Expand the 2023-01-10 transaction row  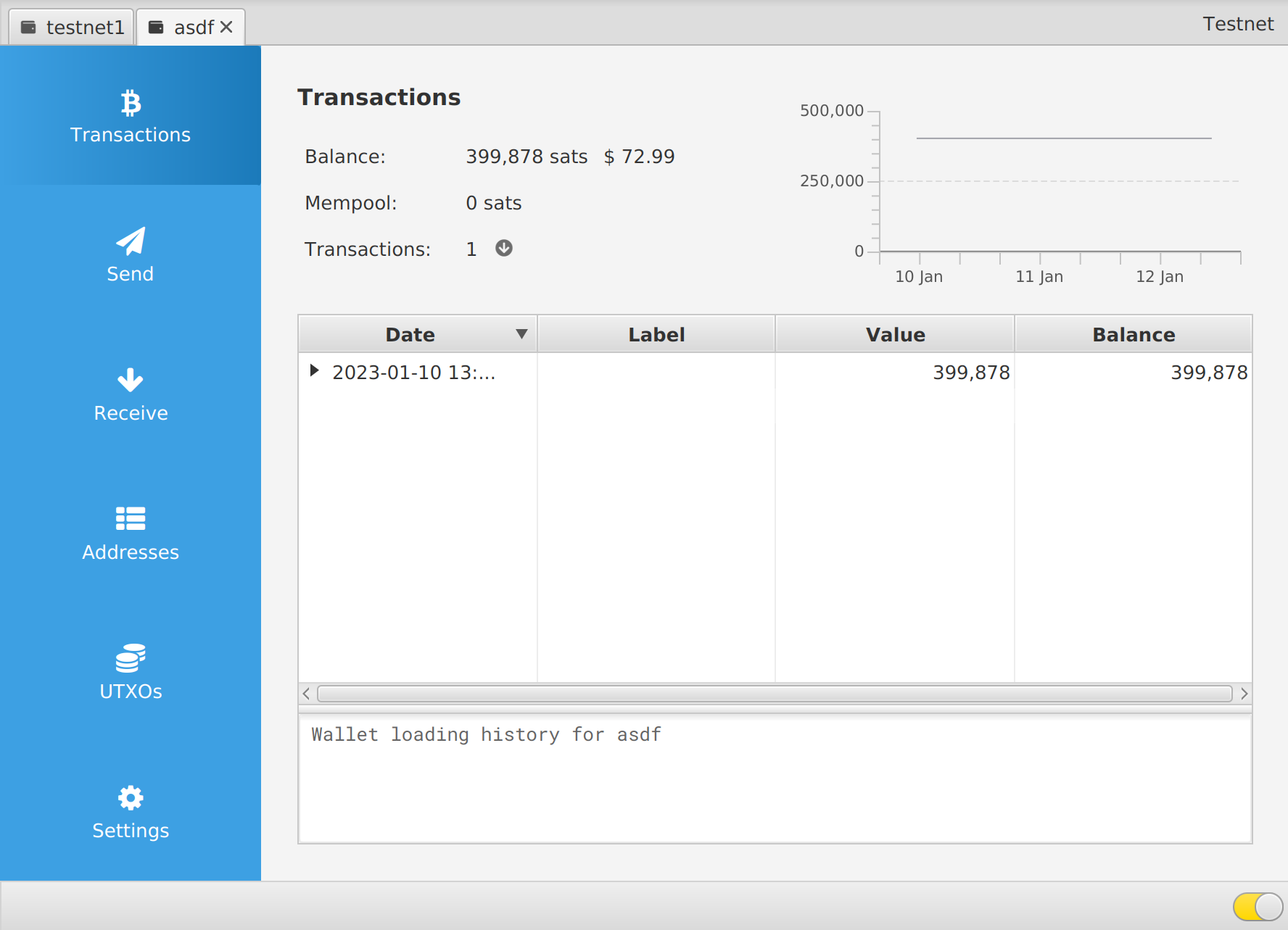click(314, 371)
